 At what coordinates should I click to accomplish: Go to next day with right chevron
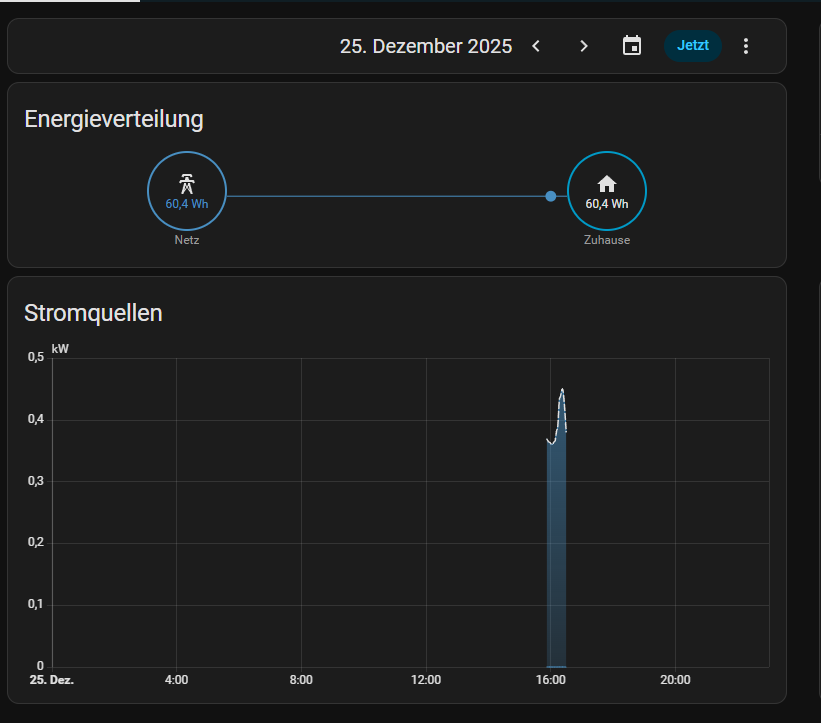coord(584,46)
